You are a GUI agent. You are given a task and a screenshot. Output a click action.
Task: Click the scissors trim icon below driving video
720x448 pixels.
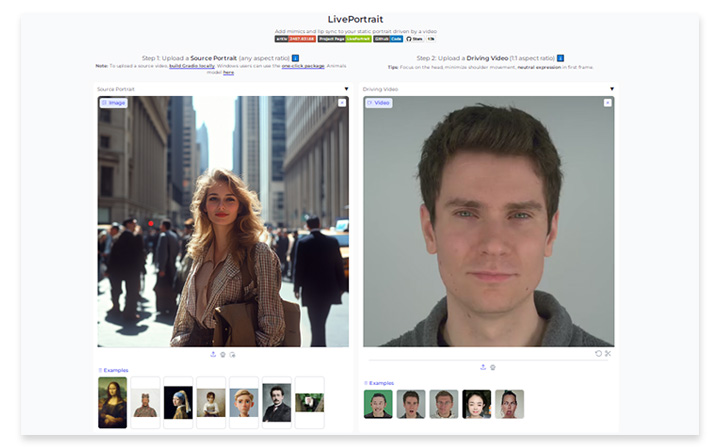[608, 353]
